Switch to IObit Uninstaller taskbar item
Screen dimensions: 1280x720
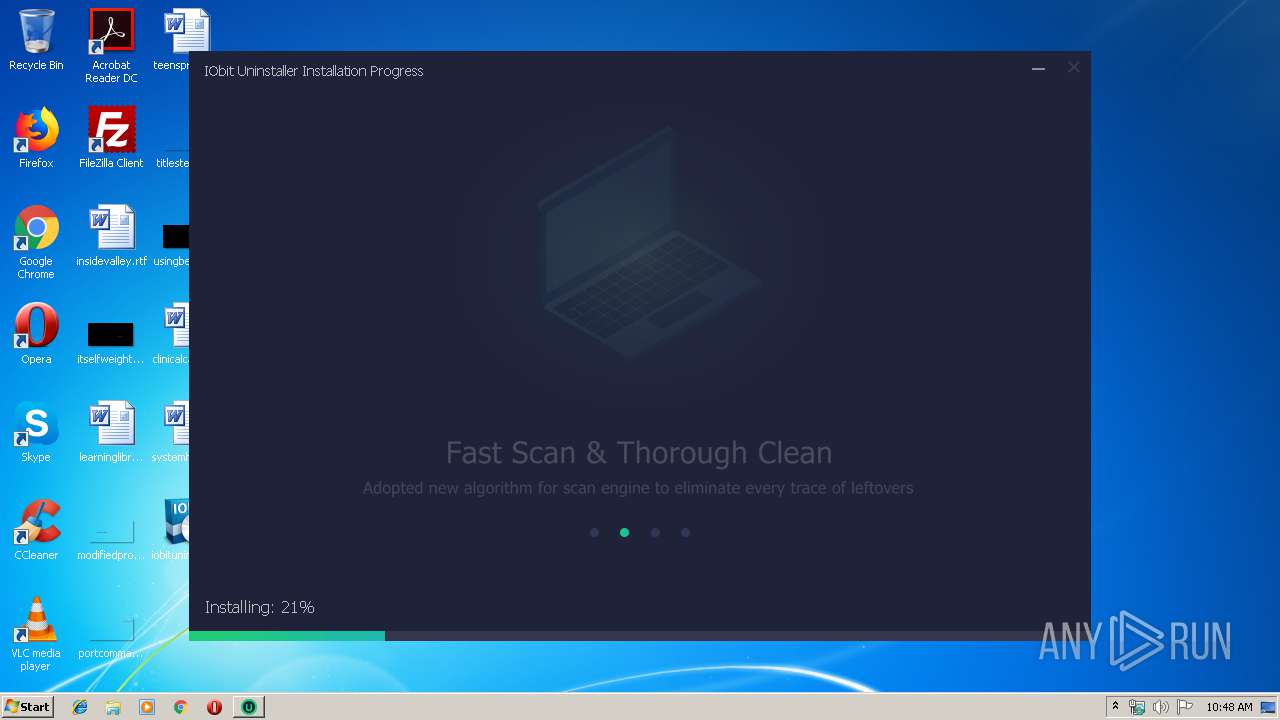248,707
